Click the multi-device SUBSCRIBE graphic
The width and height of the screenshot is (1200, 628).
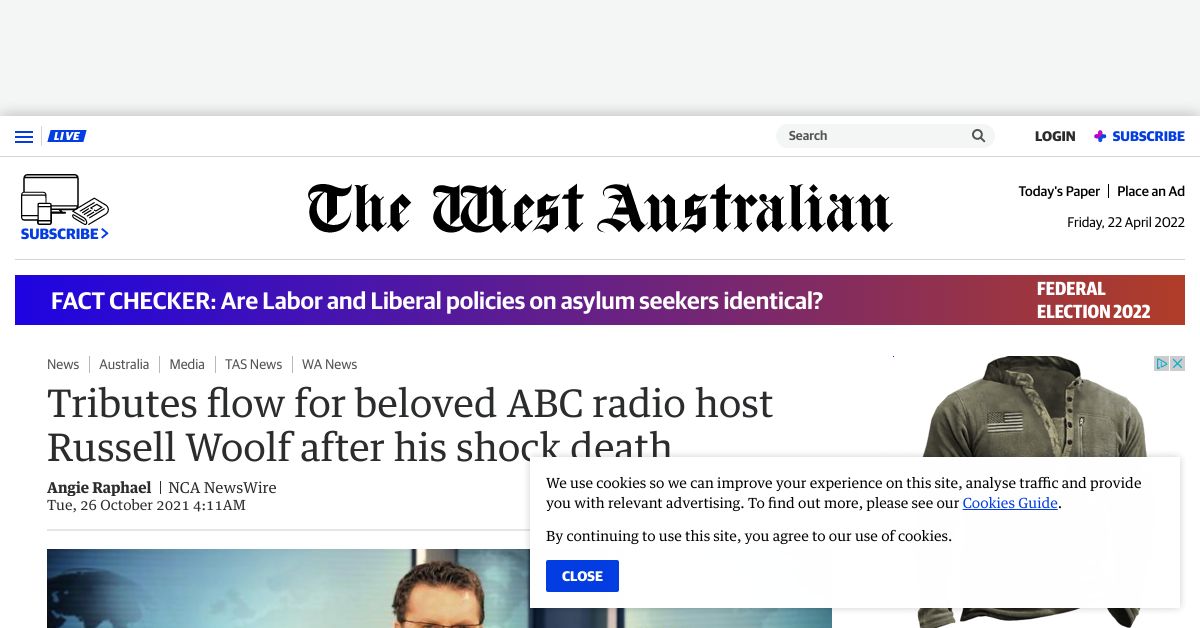tap(64, 205)
